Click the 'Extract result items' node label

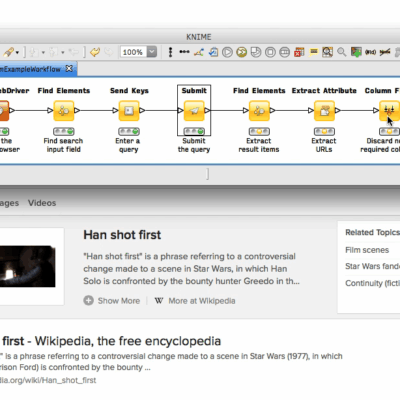pos(259,145)
